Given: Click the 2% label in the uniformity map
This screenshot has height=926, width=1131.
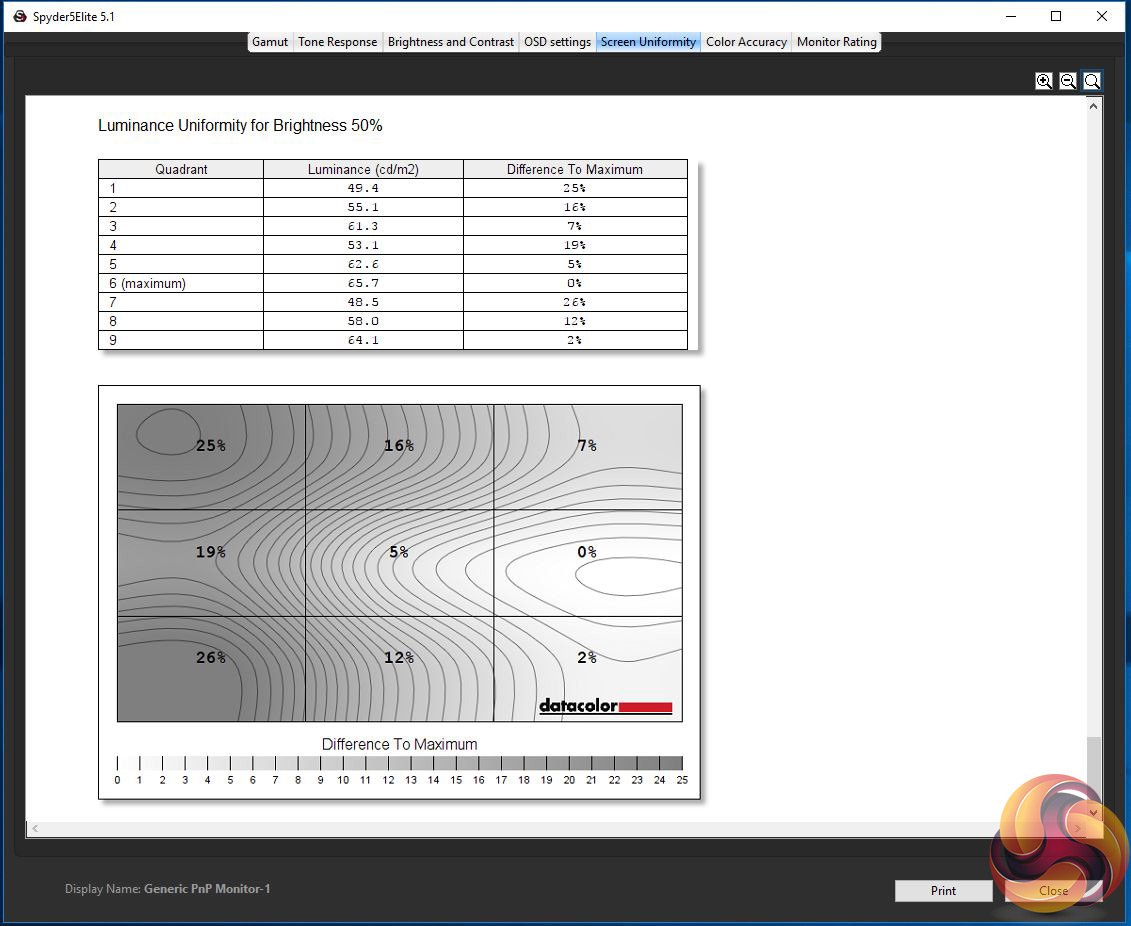Looking at the screenshot, I should tap(586, 657).
